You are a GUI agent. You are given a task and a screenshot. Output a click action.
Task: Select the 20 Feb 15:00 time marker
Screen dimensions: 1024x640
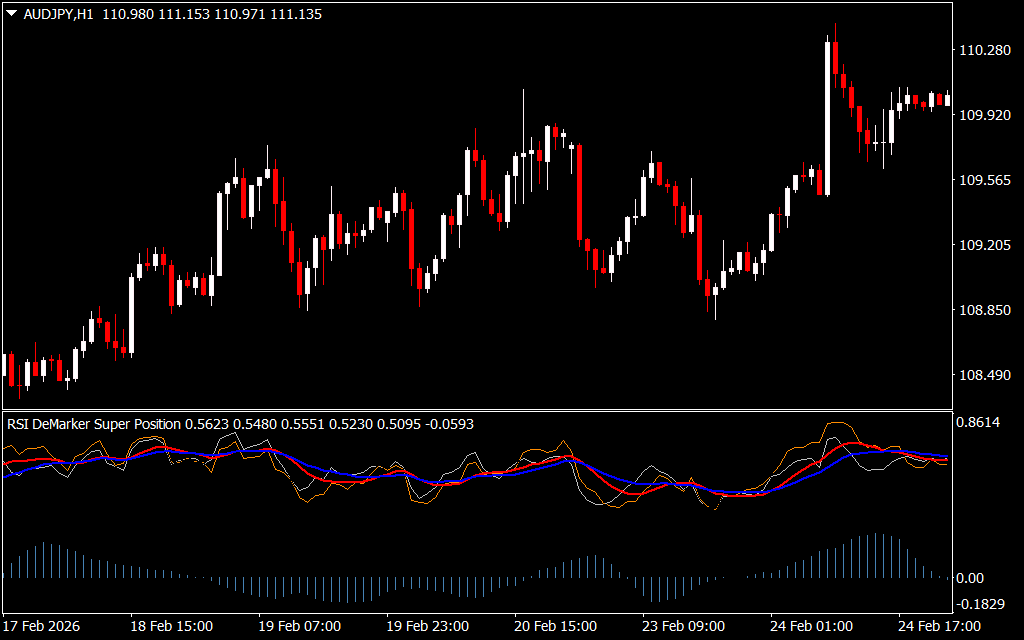click(556, 626)
